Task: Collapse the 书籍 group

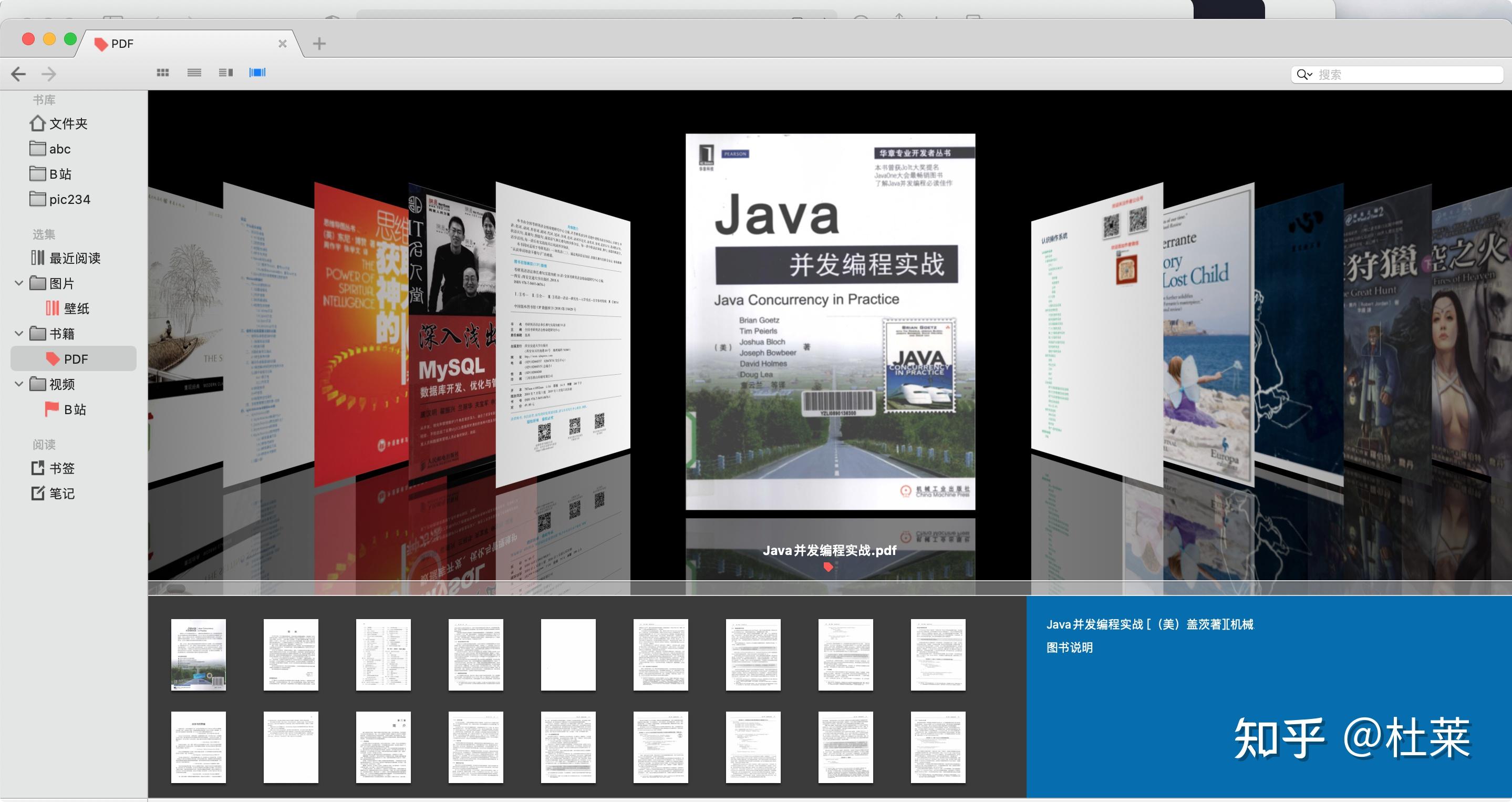Action: 19,334
